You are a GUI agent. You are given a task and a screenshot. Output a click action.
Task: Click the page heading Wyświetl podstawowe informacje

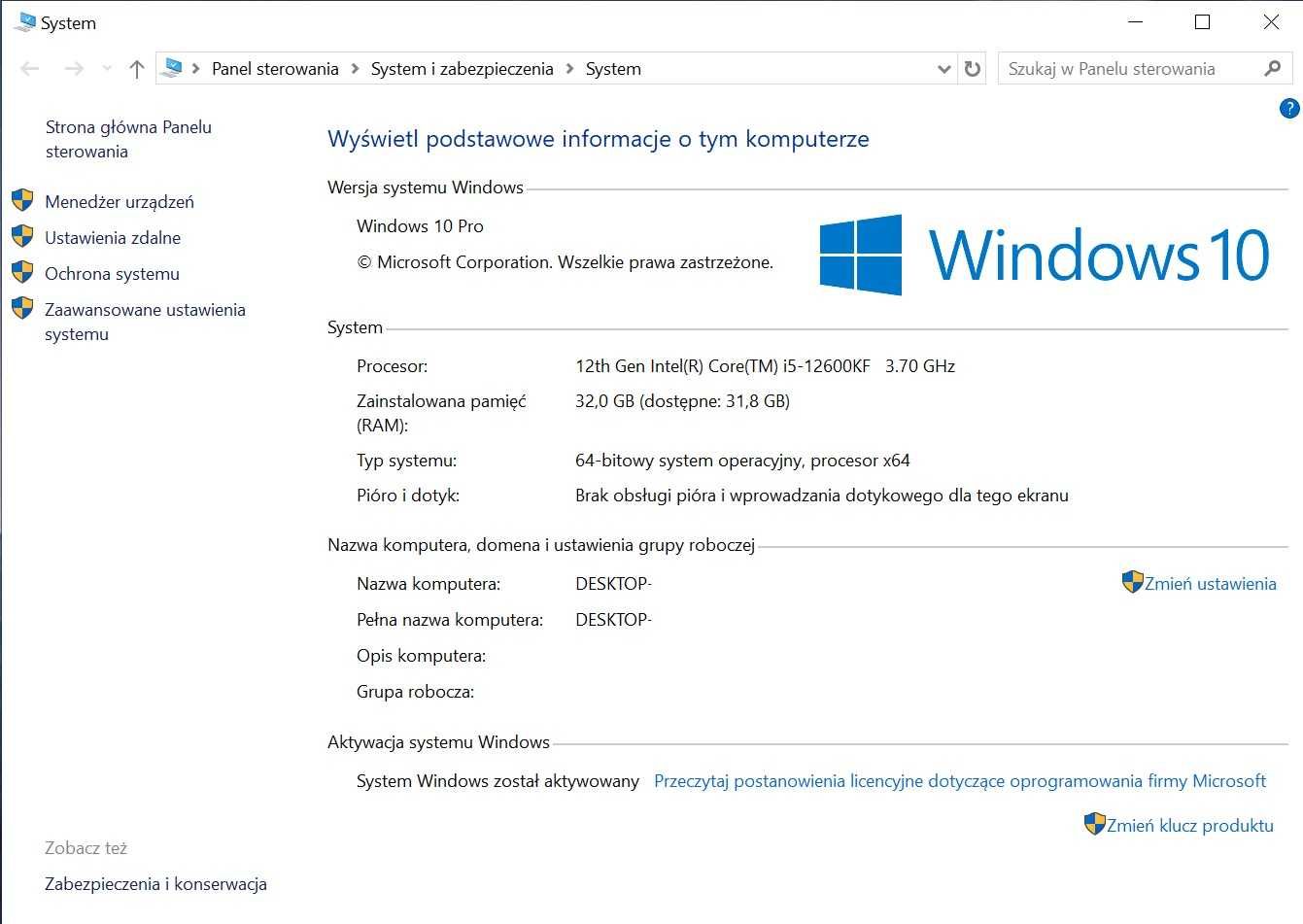[599, 139]
